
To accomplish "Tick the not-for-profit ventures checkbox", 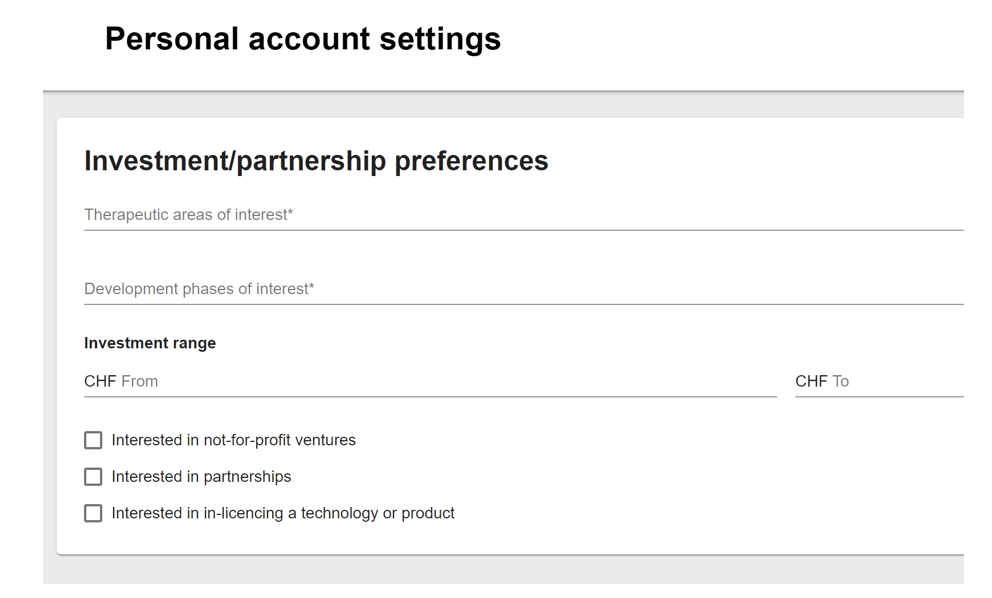I will tap(93, 440).
